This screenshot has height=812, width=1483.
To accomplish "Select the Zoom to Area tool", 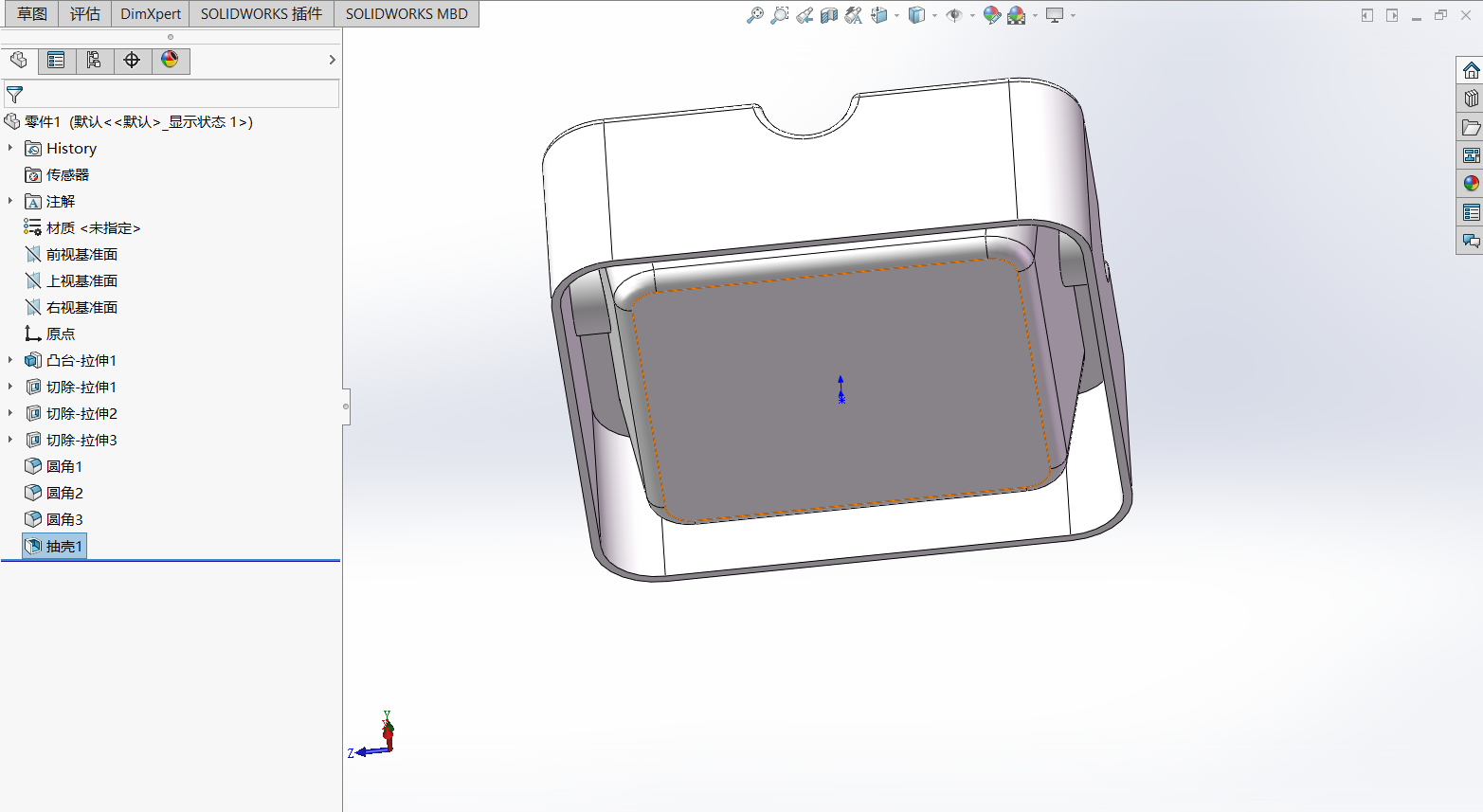I will pos(779,15).
